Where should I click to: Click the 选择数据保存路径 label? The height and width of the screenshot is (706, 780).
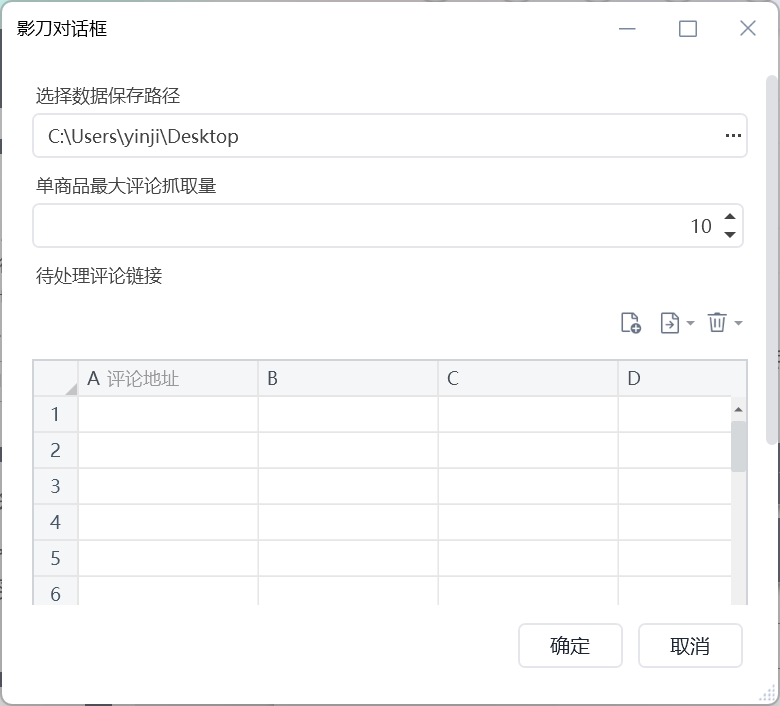tap(107, 96)
